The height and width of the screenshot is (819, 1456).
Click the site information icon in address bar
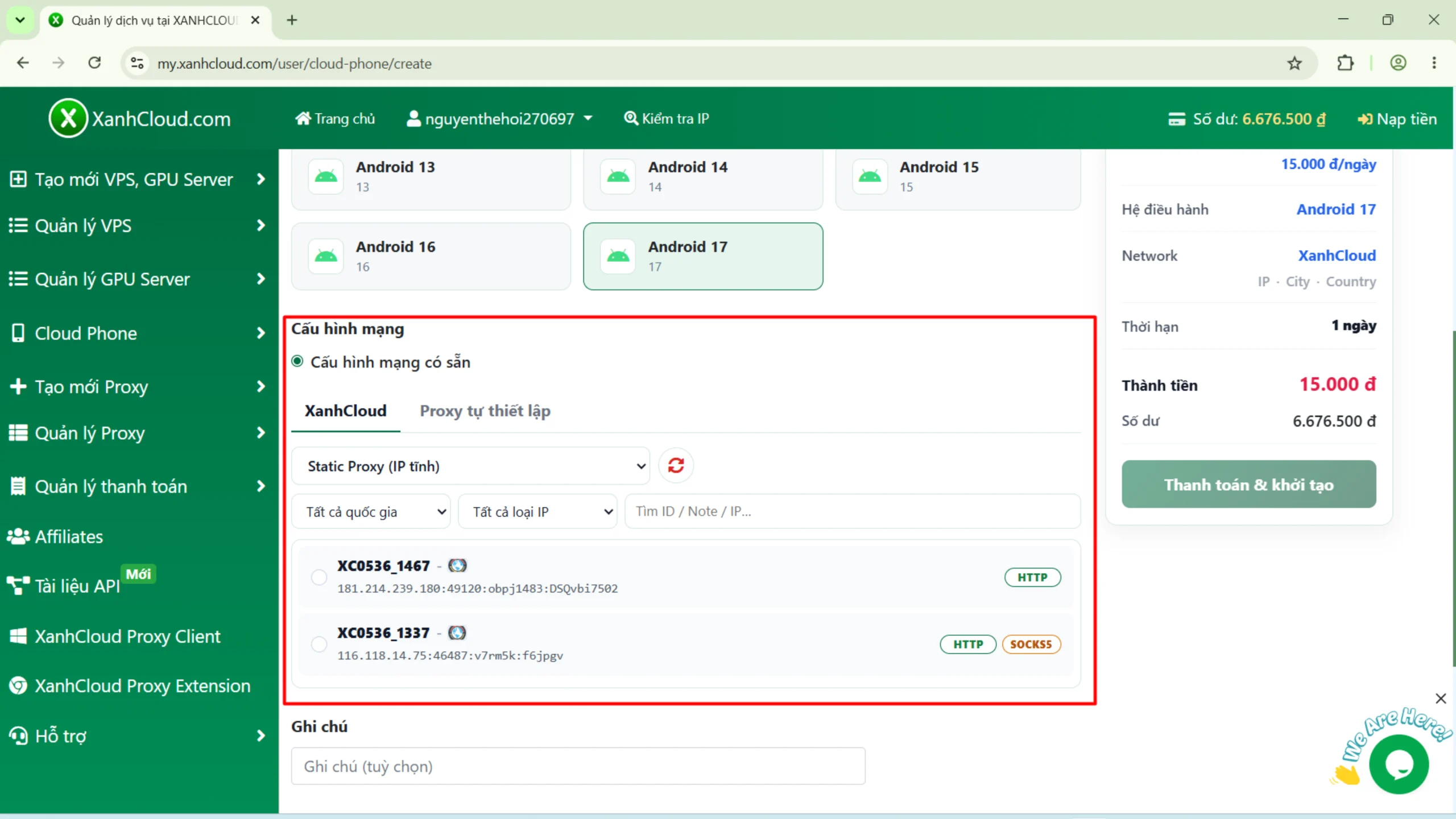[137, 63]
